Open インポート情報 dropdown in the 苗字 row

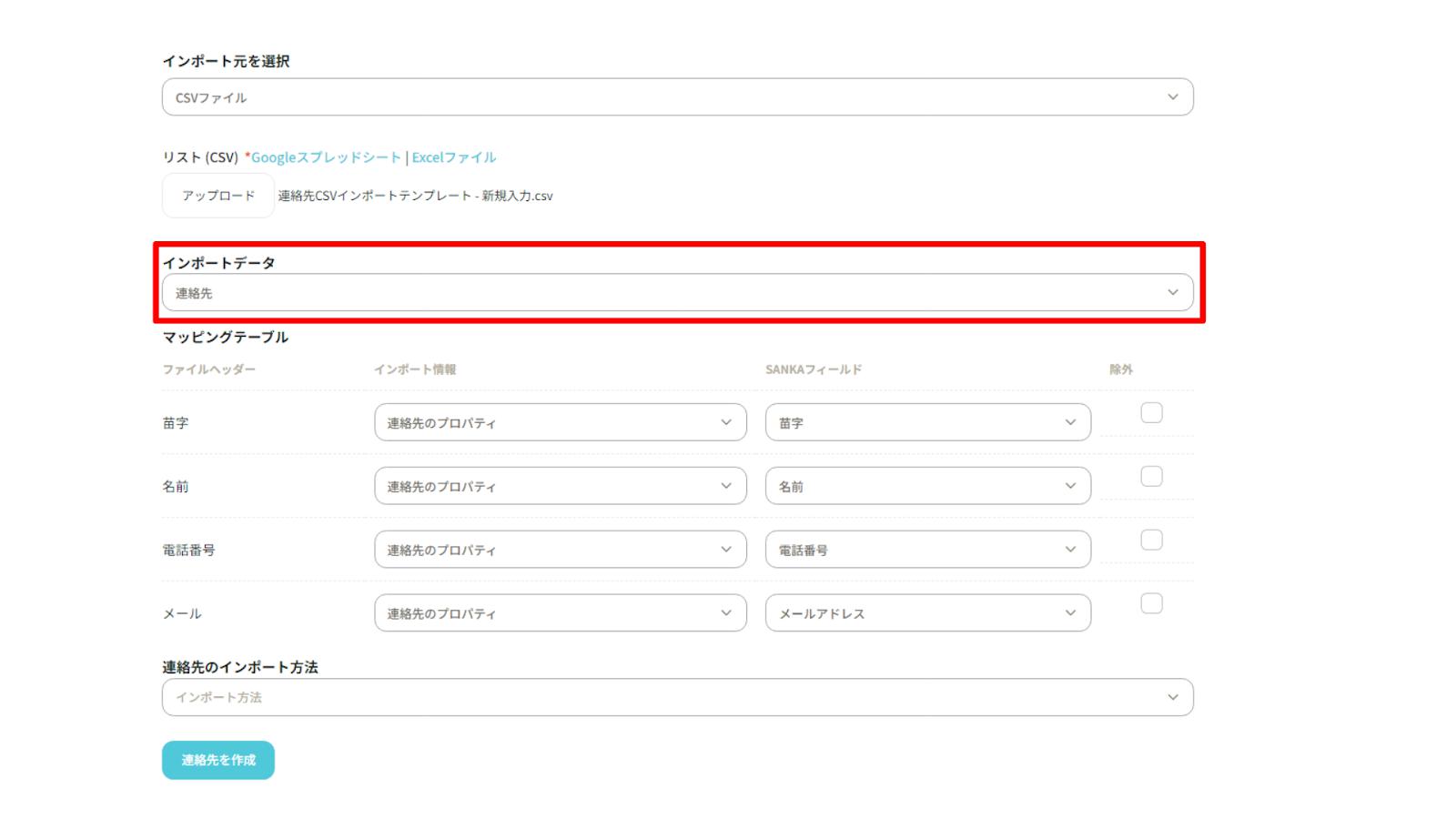click(x=561, y=422)
